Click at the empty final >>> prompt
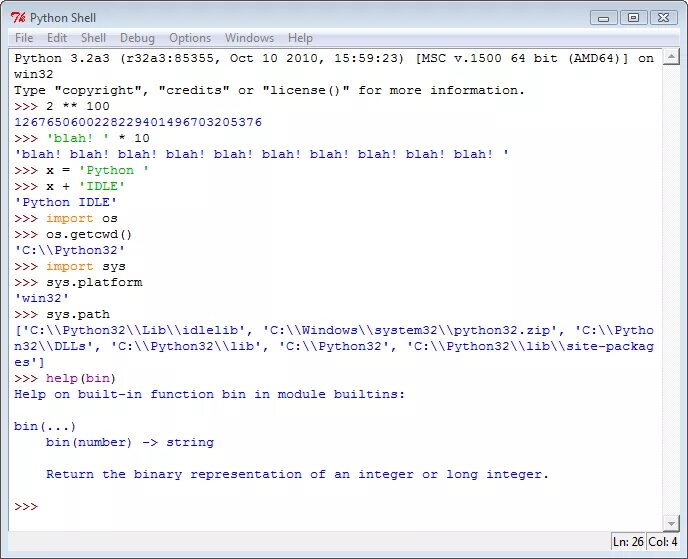The image size is (688, 559). (x=26, y=506)
